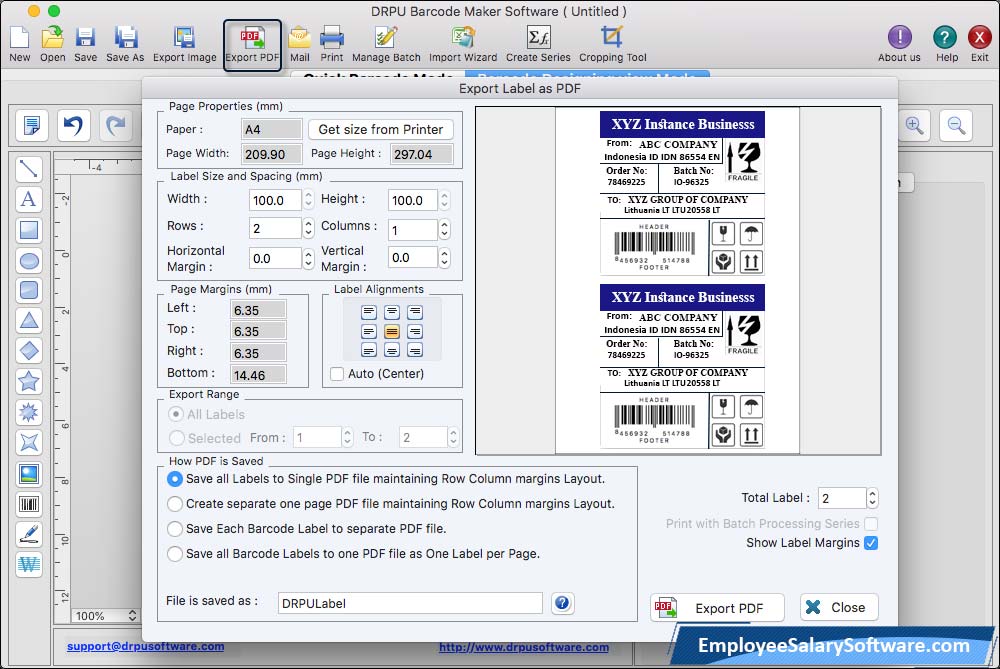Select the Line drawing tool
This screenshot has height=669, width=1000.
pyautogui.click(x=29, y=169)
